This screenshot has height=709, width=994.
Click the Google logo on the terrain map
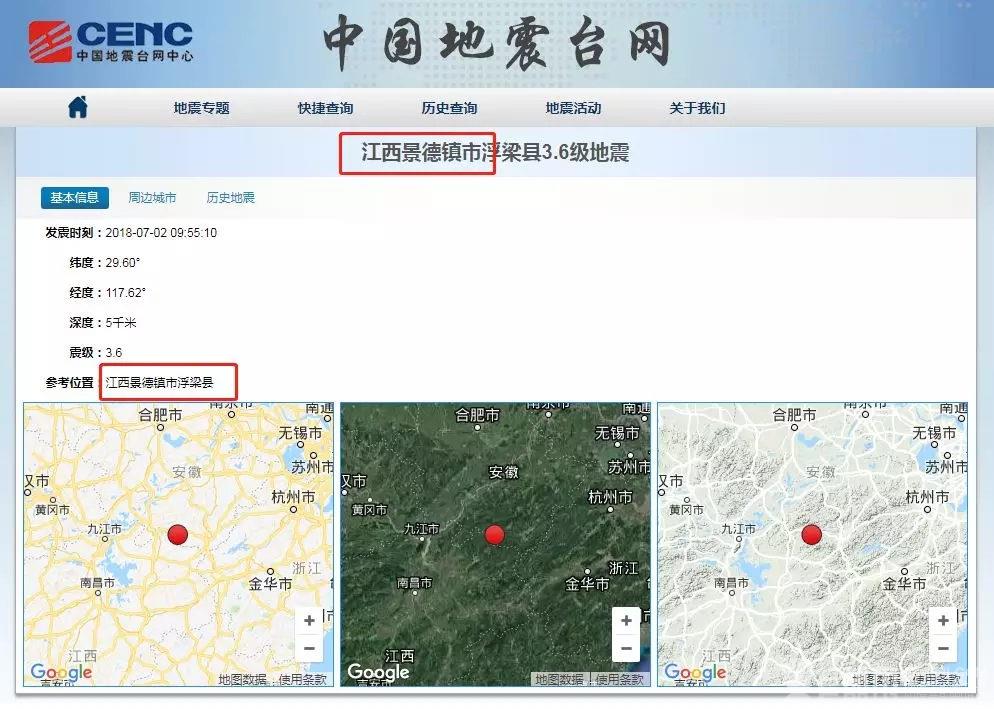coord(695,672)
